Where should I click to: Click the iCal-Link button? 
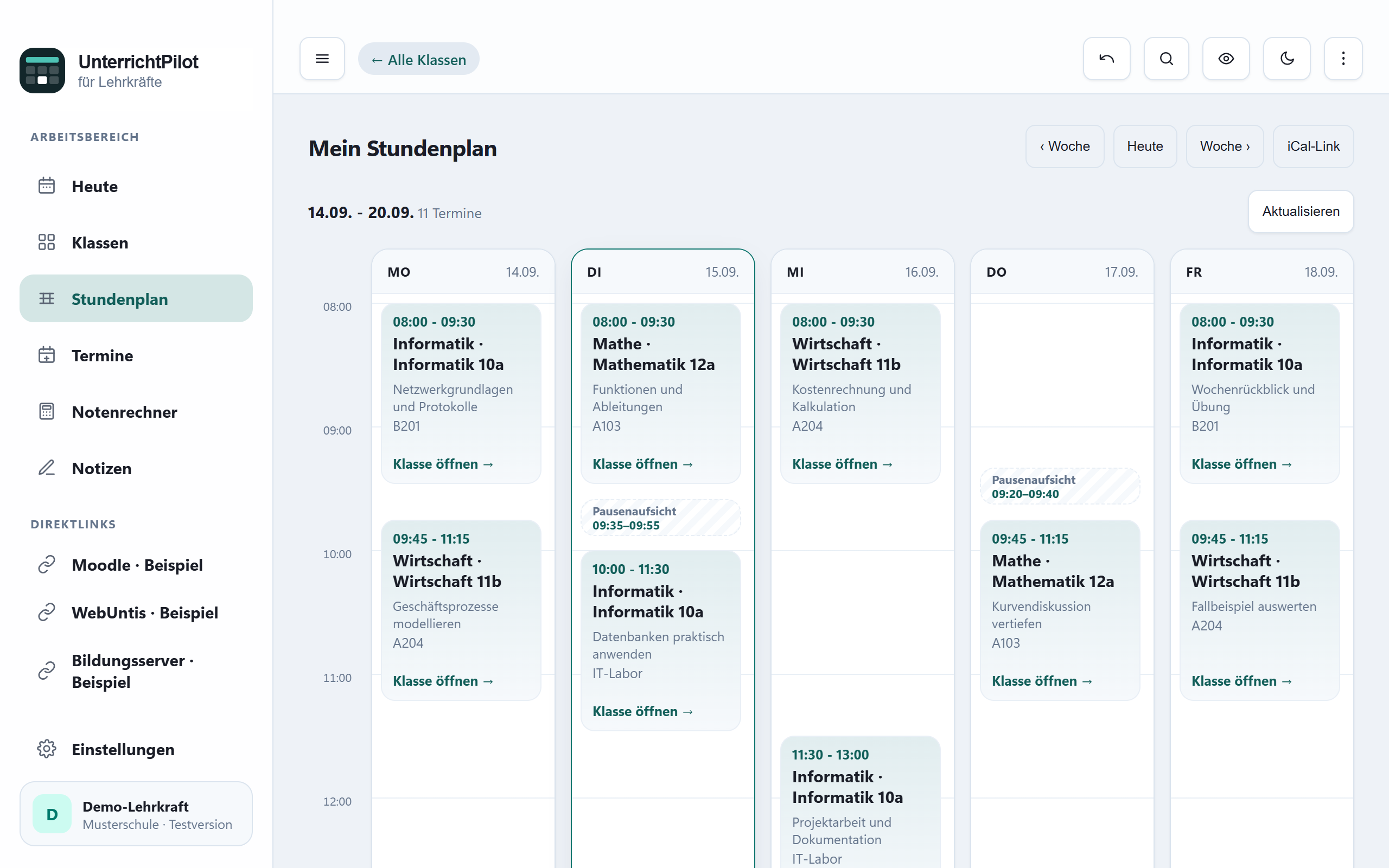(x=1312, y=146)
